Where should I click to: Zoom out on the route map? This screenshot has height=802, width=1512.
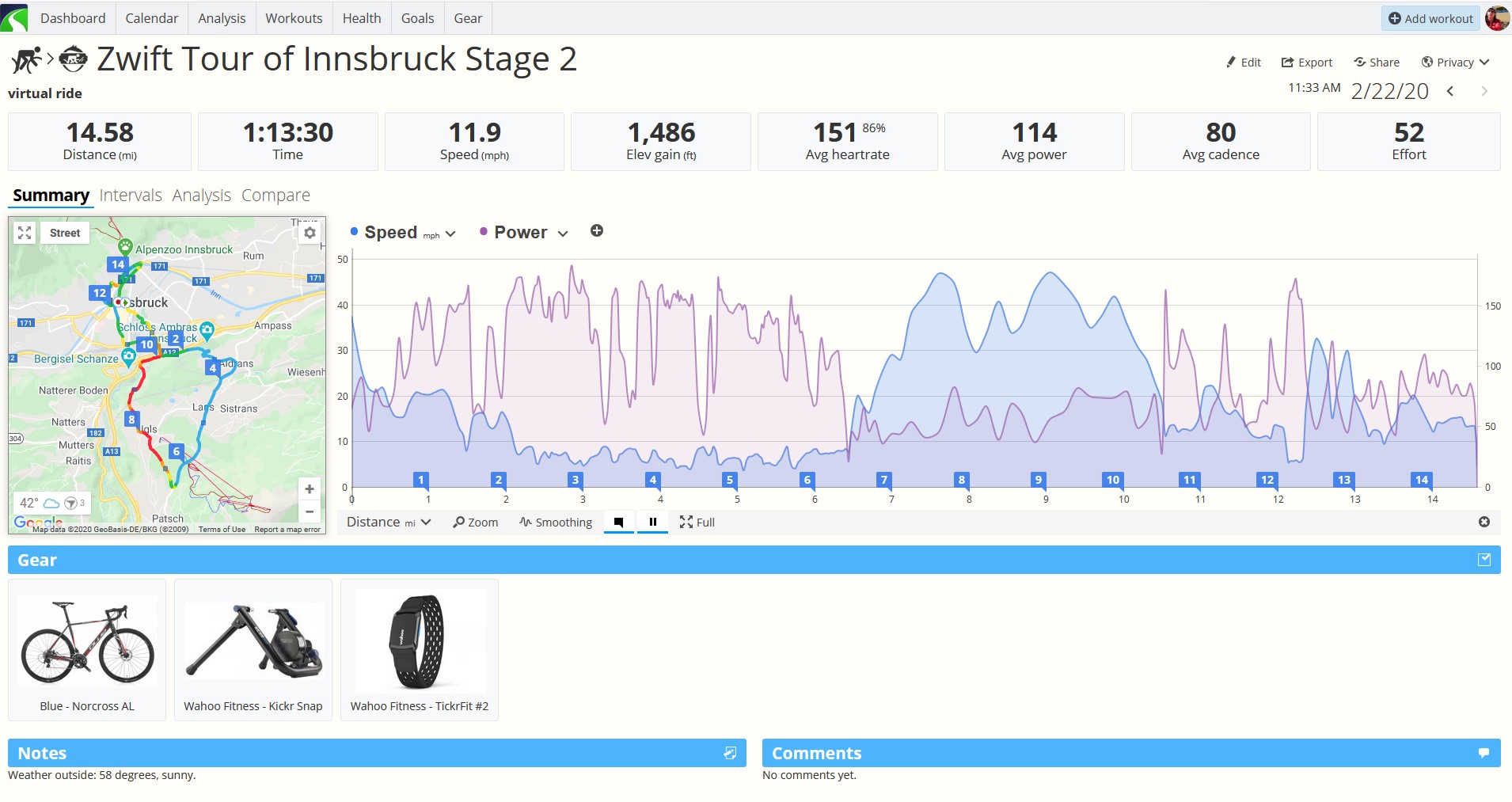[x=310, y=511]
